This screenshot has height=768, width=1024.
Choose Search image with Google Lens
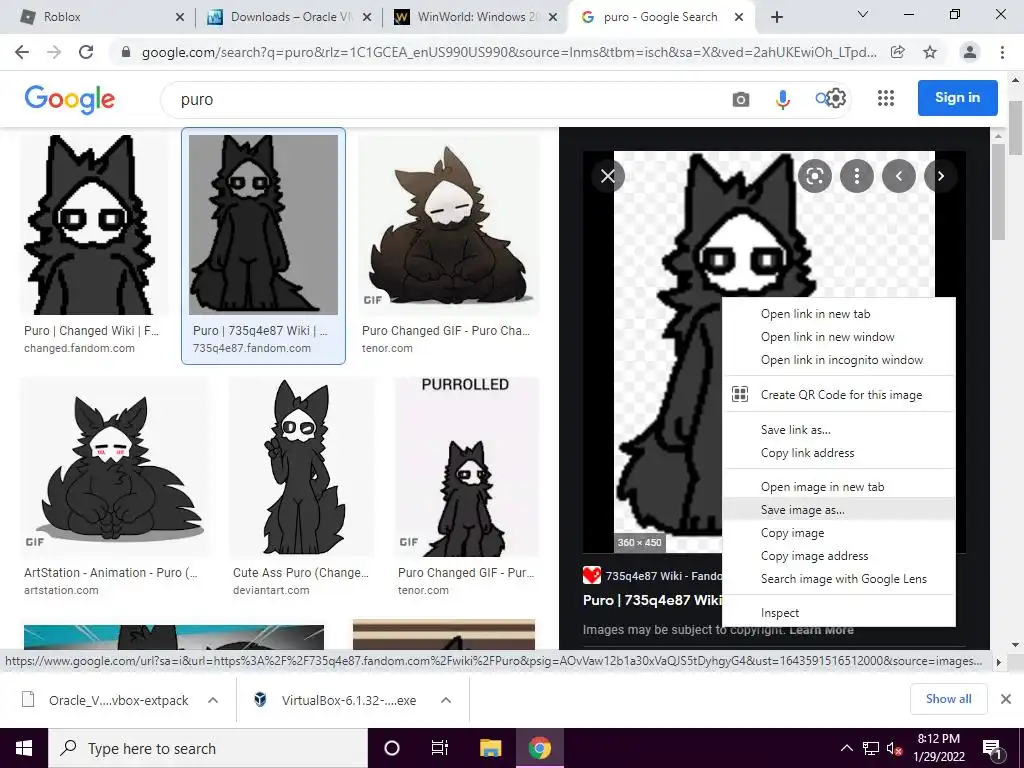839,579
